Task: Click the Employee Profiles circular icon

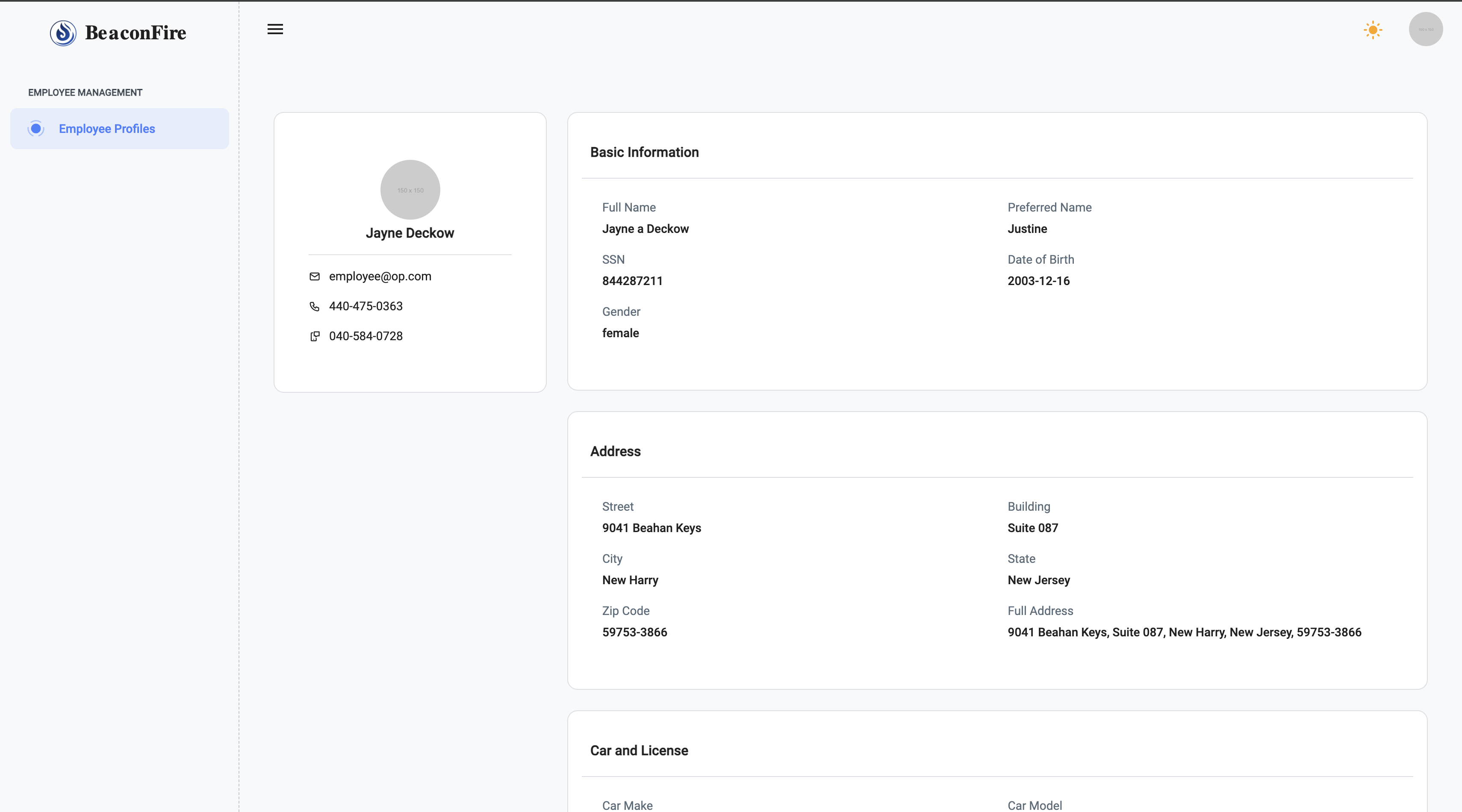Action: click(x=36, y=128)
